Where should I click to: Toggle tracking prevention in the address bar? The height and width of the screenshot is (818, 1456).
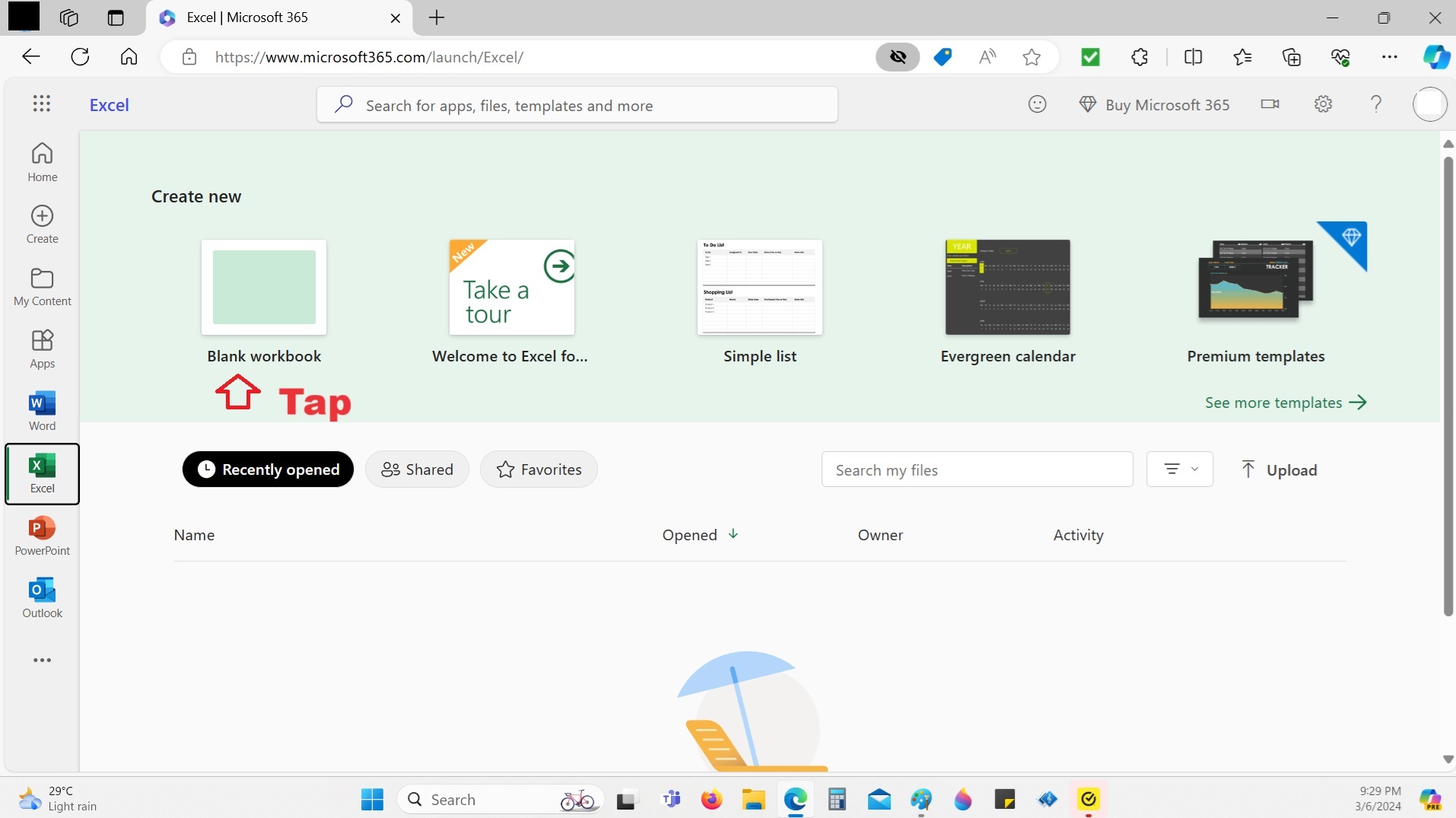[x=898, y=56]
